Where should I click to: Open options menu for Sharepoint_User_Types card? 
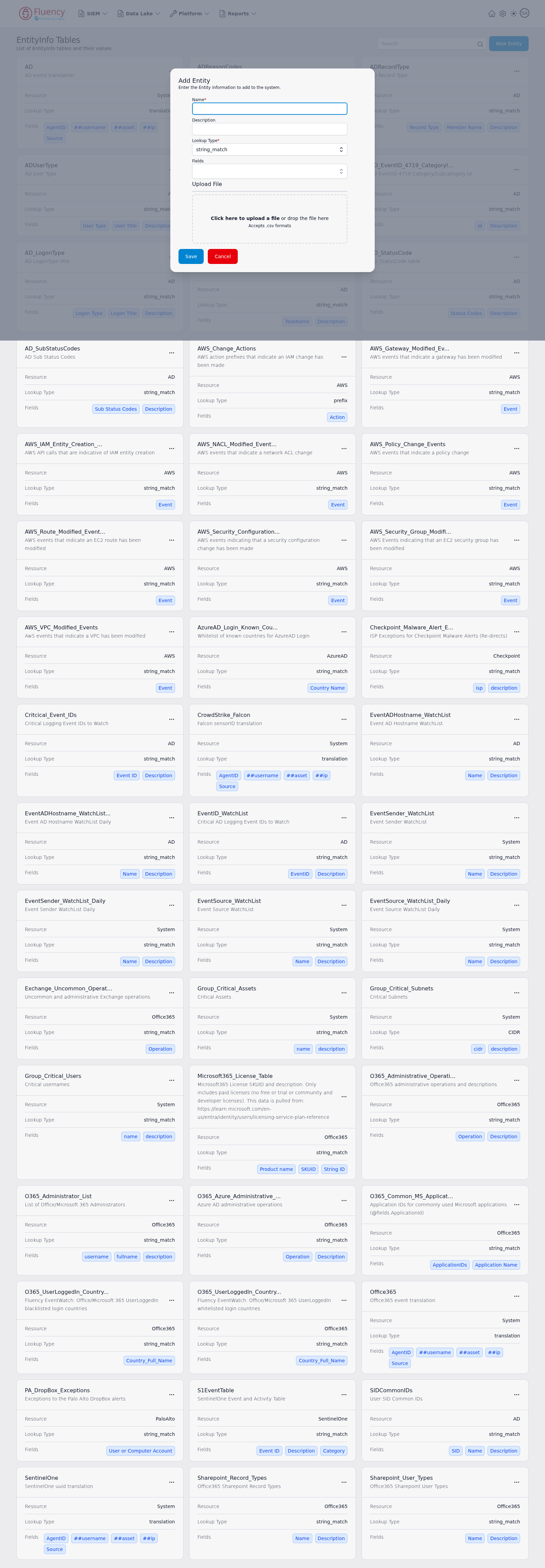(x=516, y=1482)
